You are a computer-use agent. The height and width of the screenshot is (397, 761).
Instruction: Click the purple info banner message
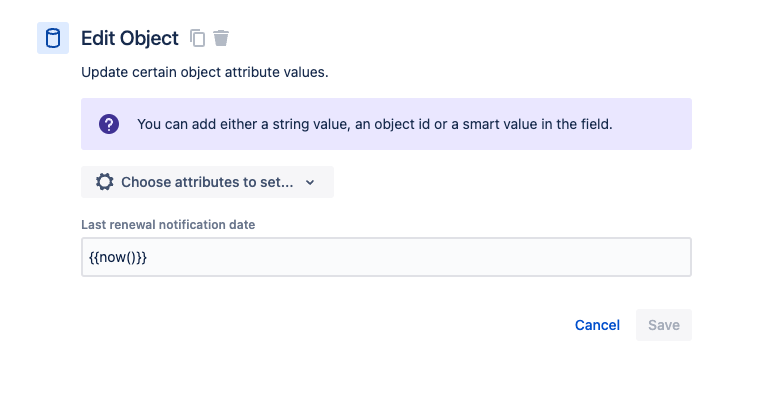pos(386,124)
